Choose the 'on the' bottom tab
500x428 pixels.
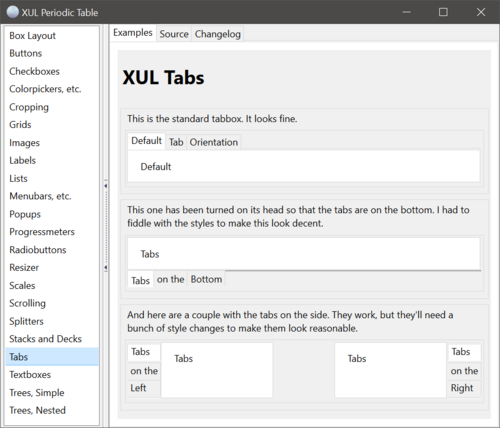[170, 279]
